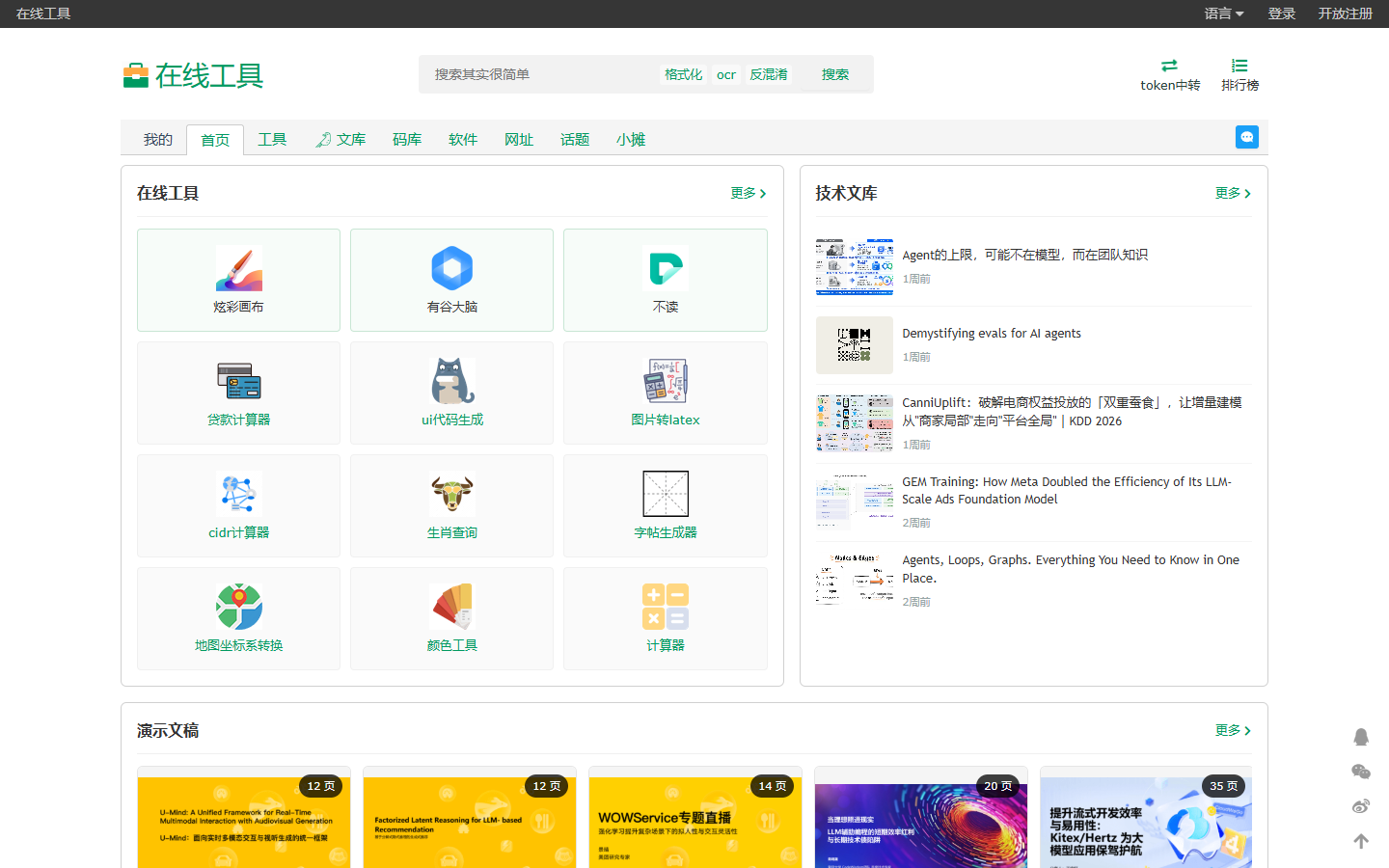The height and width of the screenshot is (868, 1389).
Task: Open the U-Mind 12-page slide deck
Action: (244, 818)
